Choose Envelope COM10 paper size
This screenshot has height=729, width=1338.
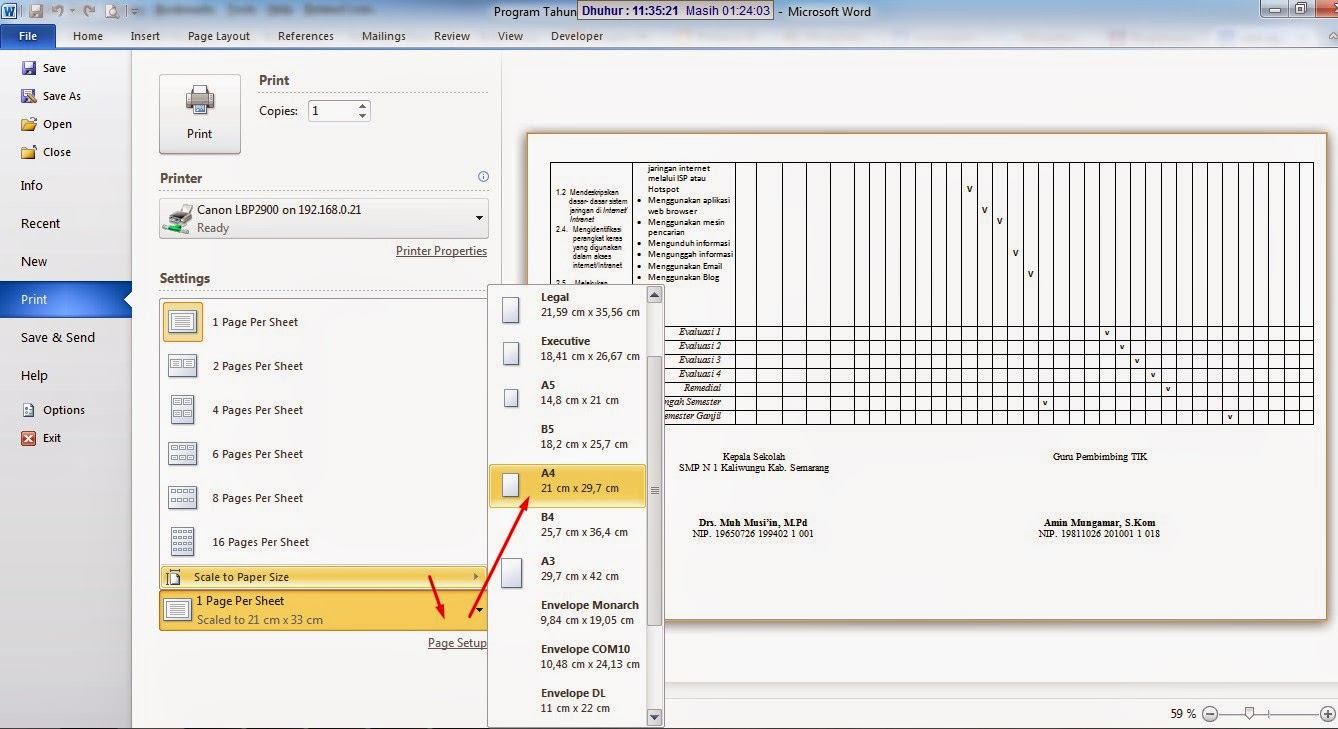click(x=567, y=657)
